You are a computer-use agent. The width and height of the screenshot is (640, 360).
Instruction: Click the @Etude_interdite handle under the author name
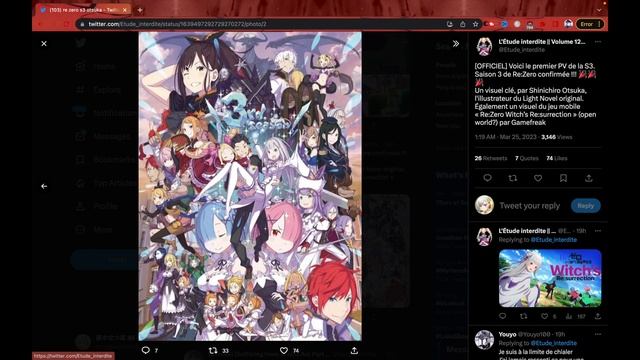click(x=522, y=50)
